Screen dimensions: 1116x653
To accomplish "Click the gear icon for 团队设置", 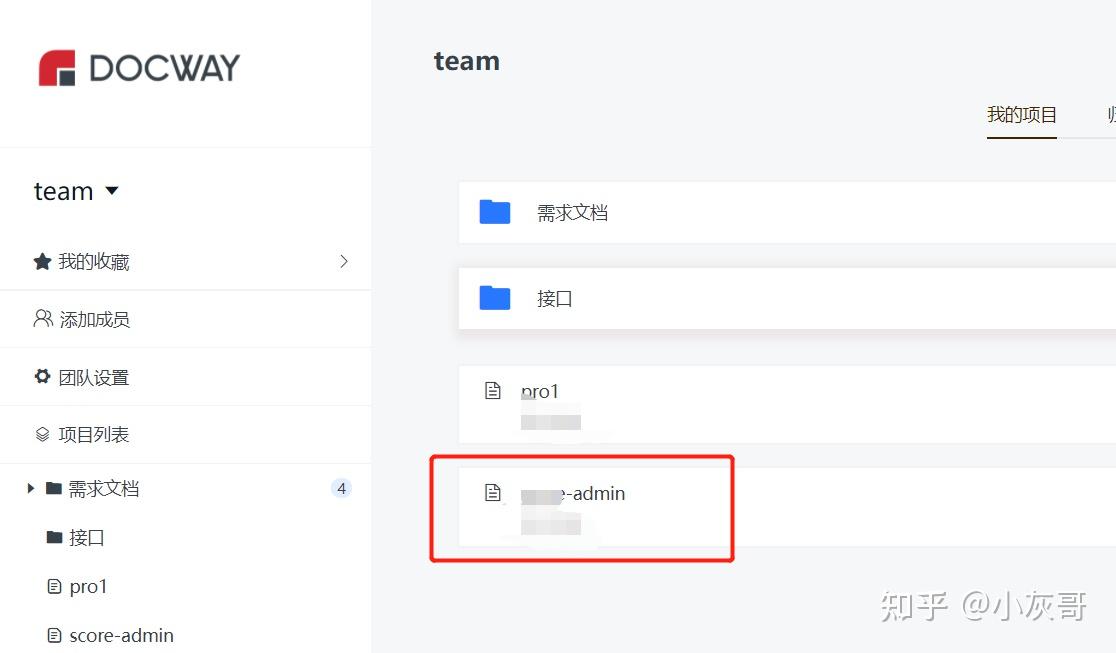I will pos(41,376).
